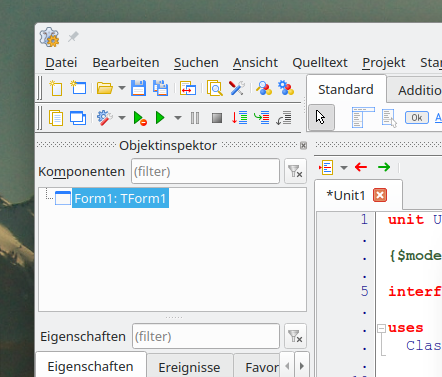Open the Run options dropdown arrow

(178, 118)
